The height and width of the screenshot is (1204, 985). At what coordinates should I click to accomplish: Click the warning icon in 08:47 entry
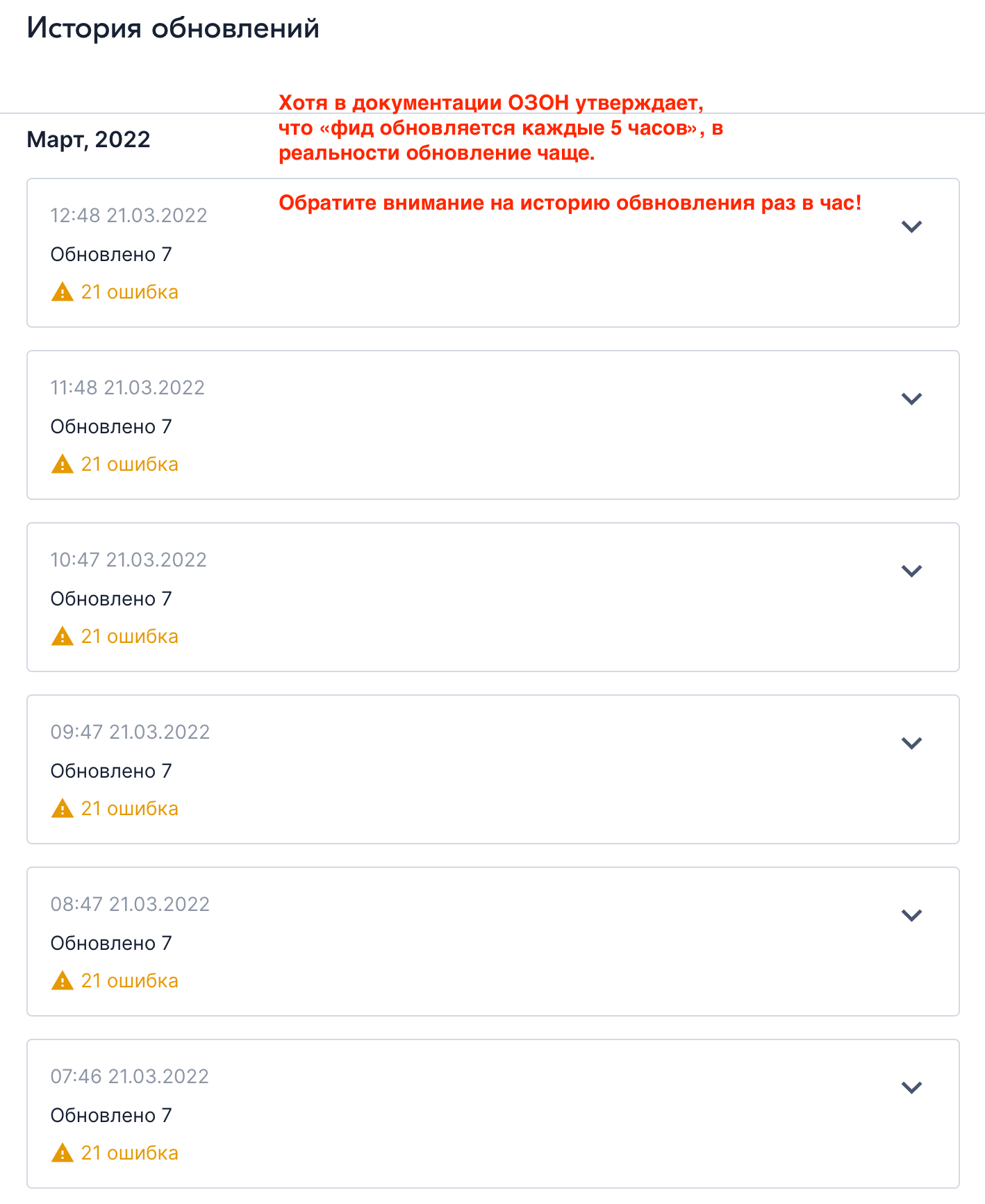pyautogui.click(x=63, y=981)
